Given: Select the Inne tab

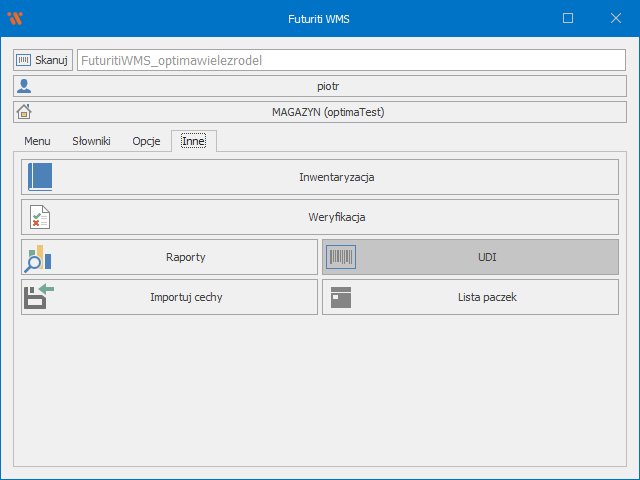Looking at the screenshot, I should pos(193,141).
